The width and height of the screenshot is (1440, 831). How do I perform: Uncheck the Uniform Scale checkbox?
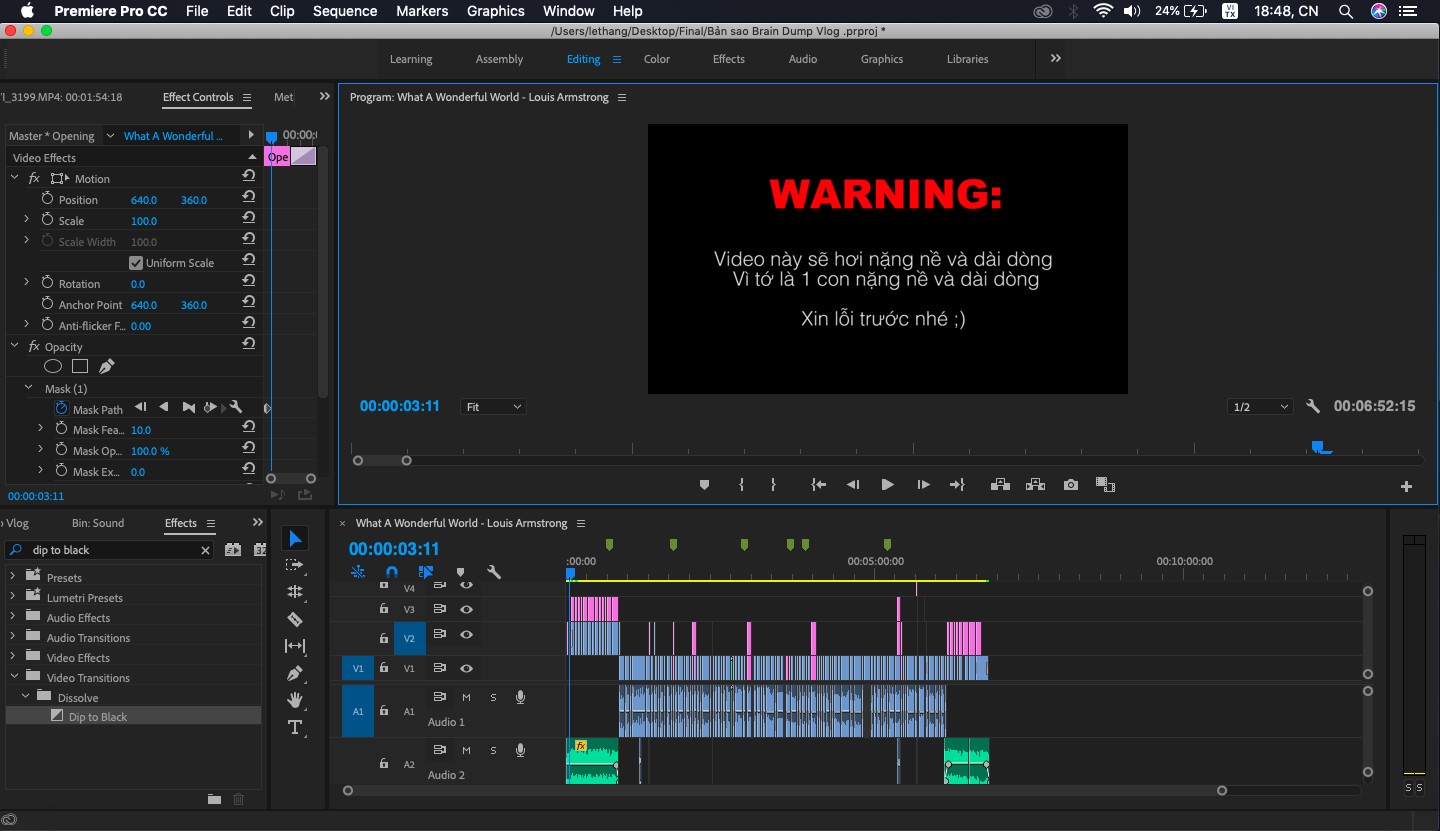(x=136, y=263)
